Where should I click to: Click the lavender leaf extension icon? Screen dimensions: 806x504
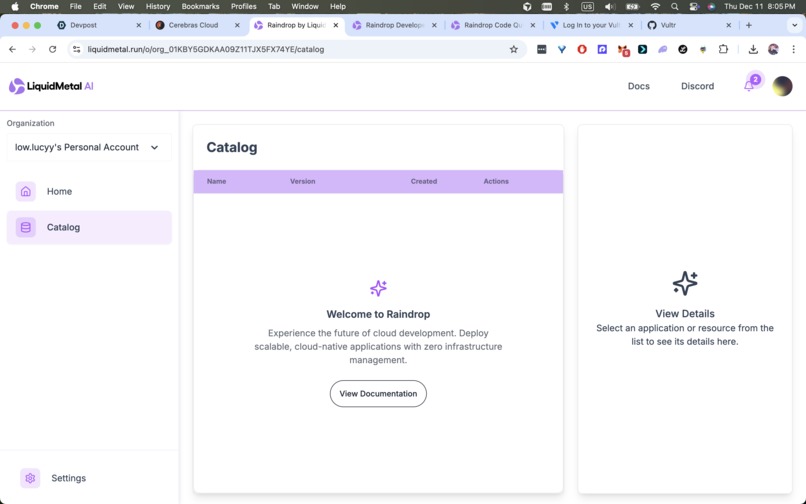663,49
